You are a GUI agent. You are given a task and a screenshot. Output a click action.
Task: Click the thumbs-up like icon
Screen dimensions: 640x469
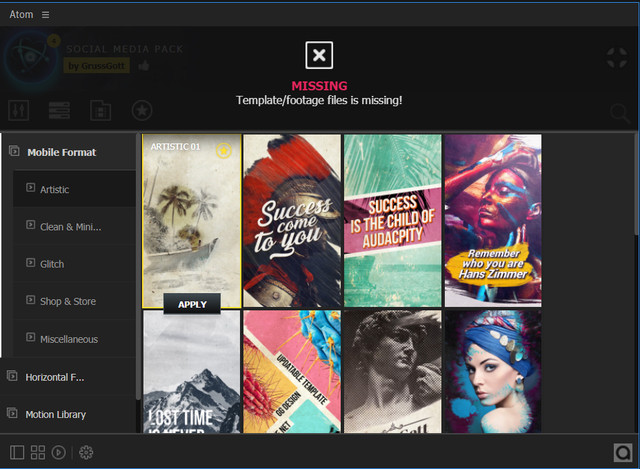coord(144,65)
